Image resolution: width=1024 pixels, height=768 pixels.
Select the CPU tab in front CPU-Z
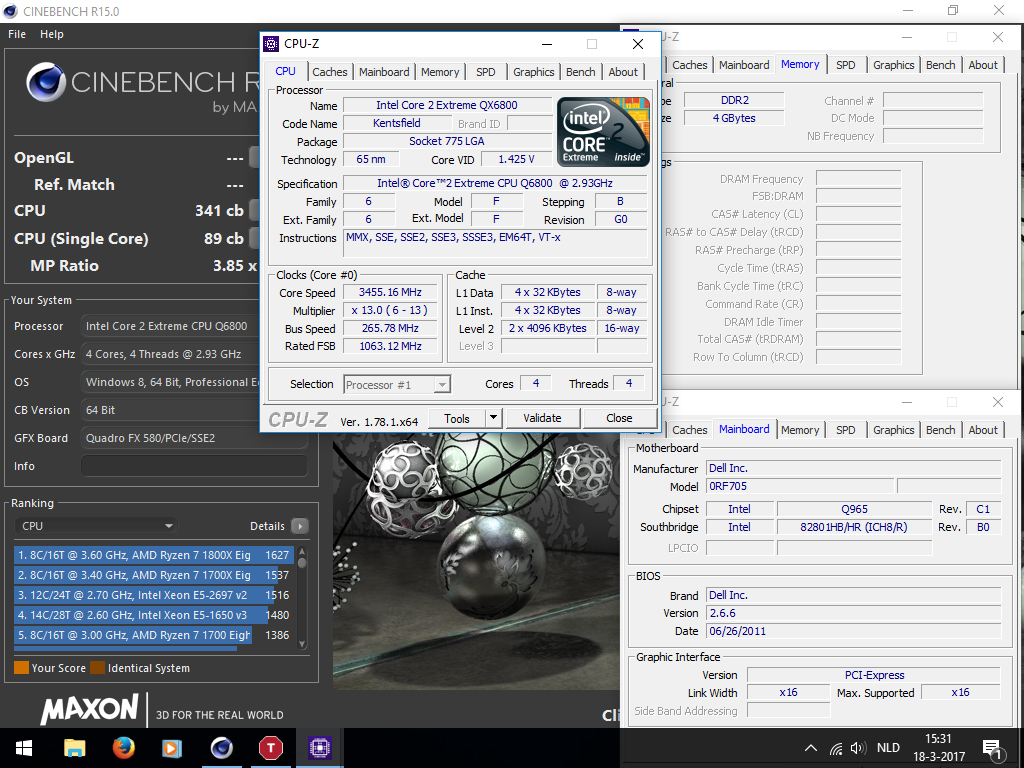(x=285, y=71)
